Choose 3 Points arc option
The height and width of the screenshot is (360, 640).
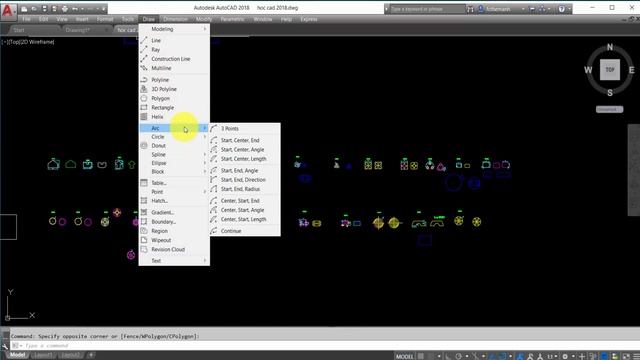coord(245,129)
